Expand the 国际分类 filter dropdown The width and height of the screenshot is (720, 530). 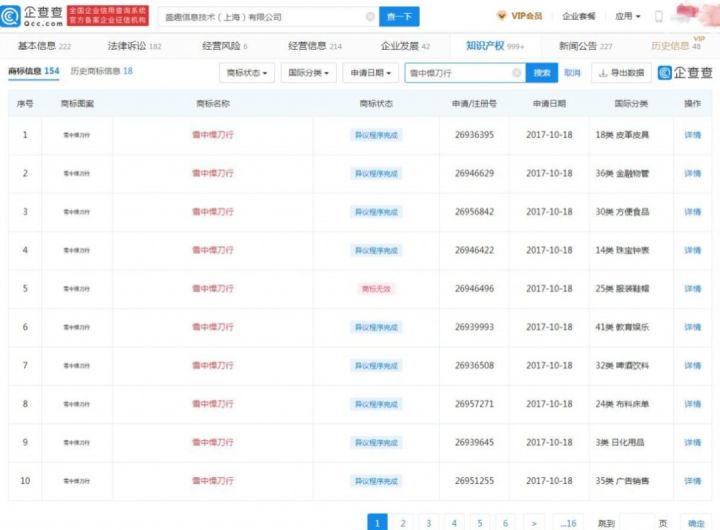(308, 73)
